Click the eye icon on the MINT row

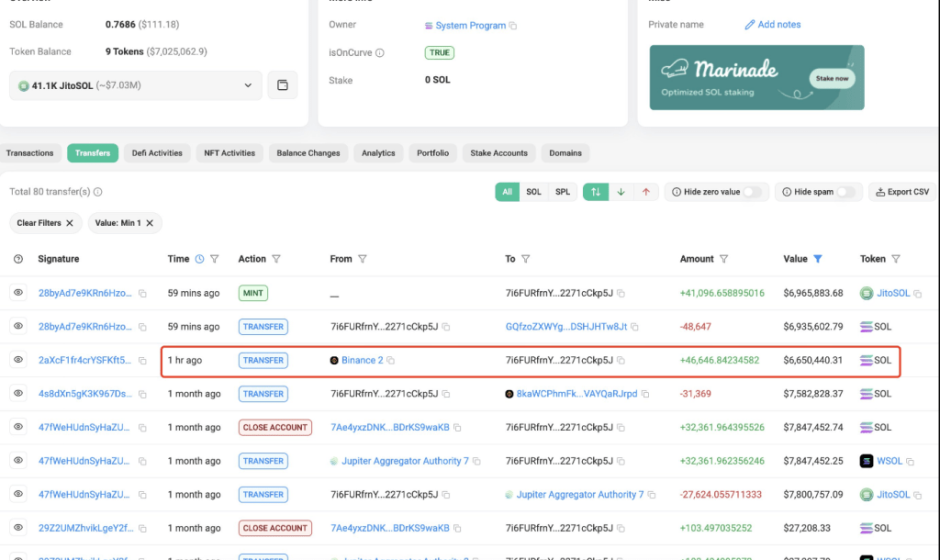[x=18, y=293]
